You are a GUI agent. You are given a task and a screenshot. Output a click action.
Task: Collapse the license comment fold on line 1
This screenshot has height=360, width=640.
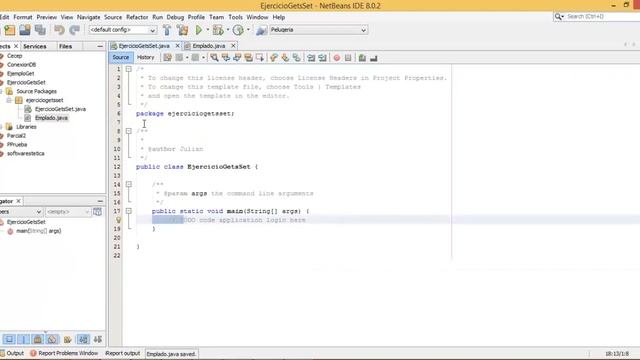point(129,69)
